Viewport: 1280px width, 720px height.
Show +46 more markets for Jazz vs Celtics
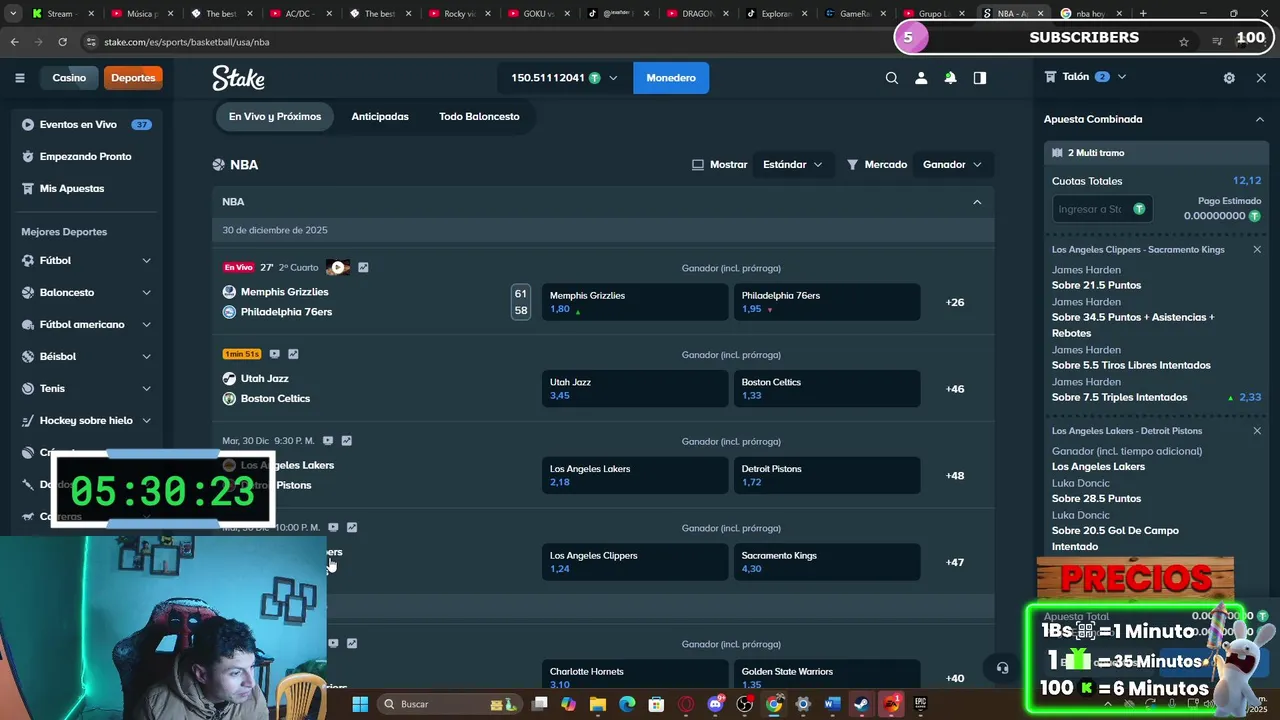(955, 389)
